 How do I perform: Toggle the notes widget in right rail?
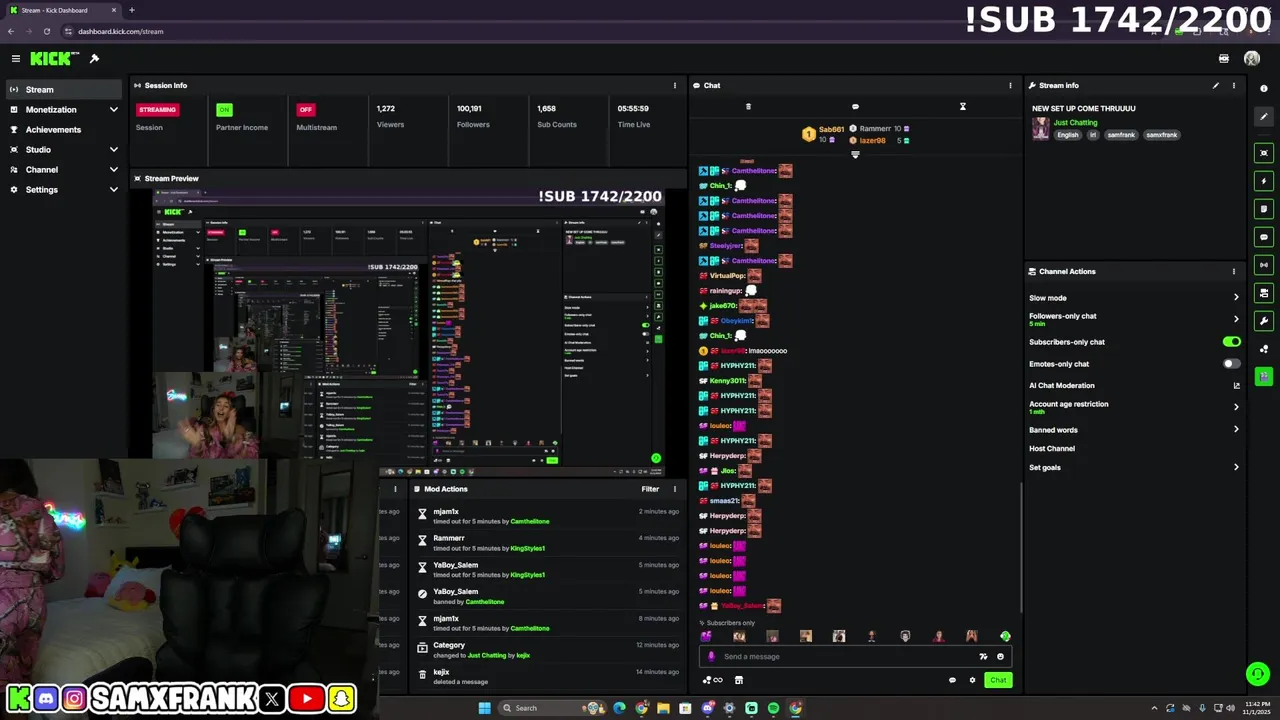coord(1264,209)
